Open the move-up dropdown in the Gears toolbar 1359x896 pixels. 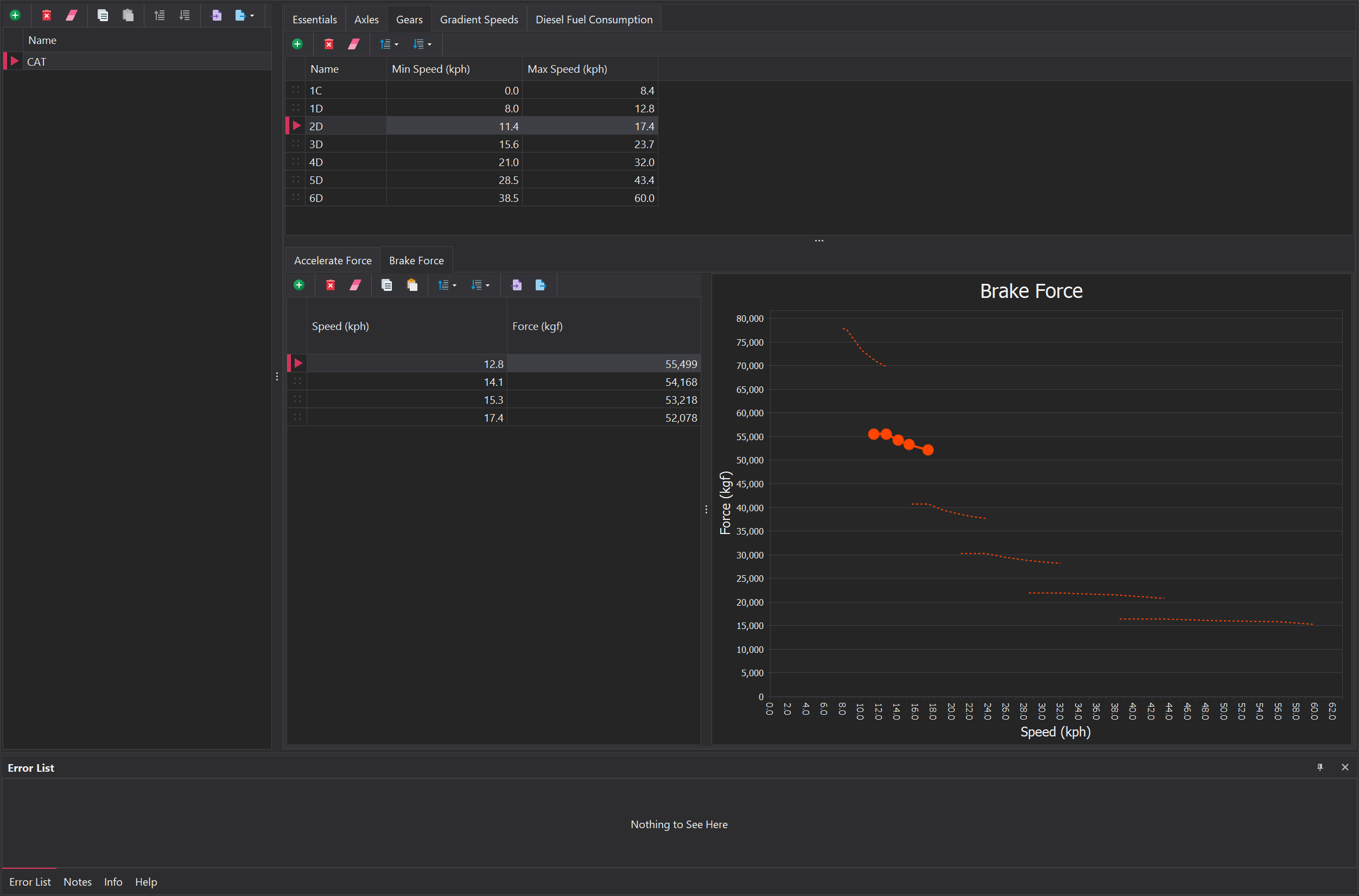397,45
